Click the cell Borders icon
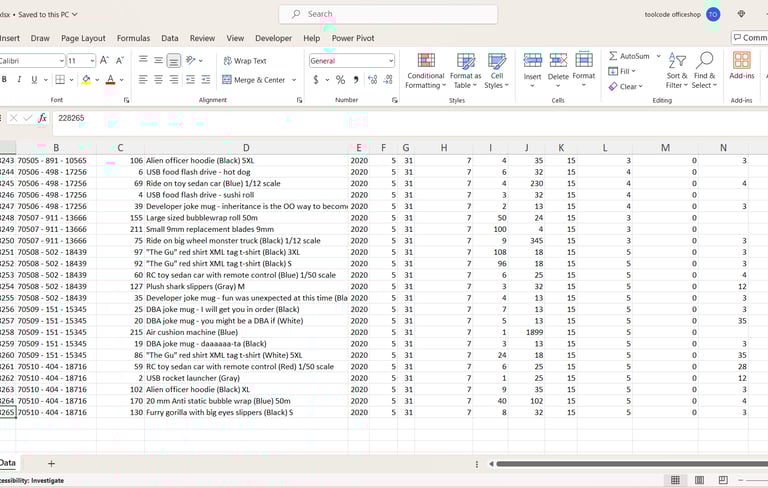768x488 pixels. [60, 79]
